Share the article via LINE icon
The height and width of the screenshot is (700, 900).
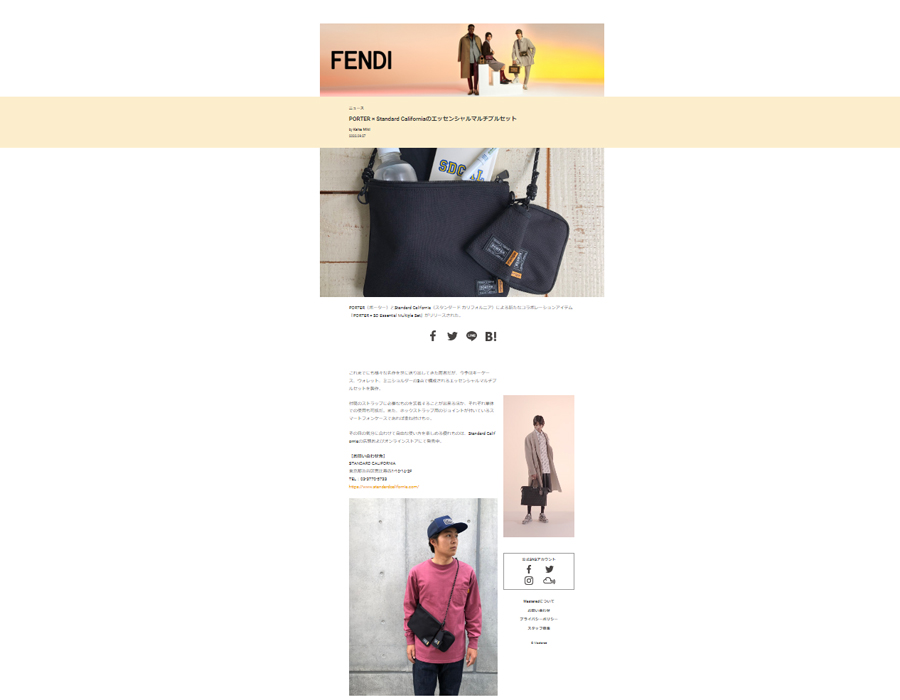(x=471, y=336)
